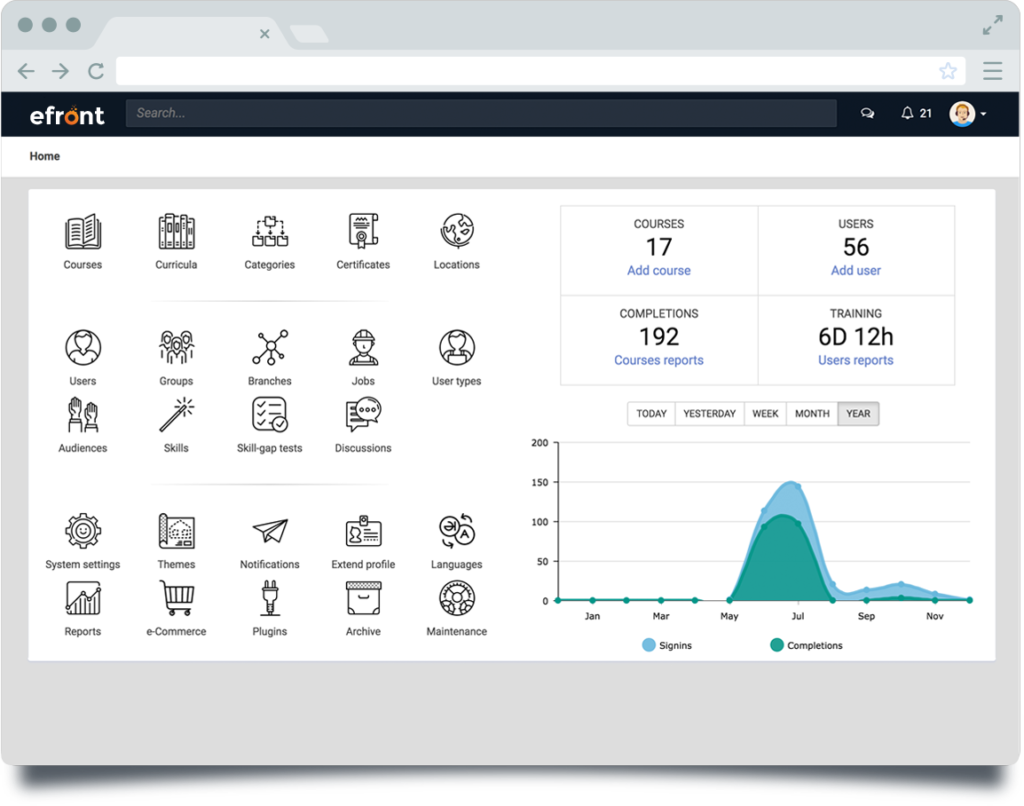Click the Branches network icon

pos(270,348)
